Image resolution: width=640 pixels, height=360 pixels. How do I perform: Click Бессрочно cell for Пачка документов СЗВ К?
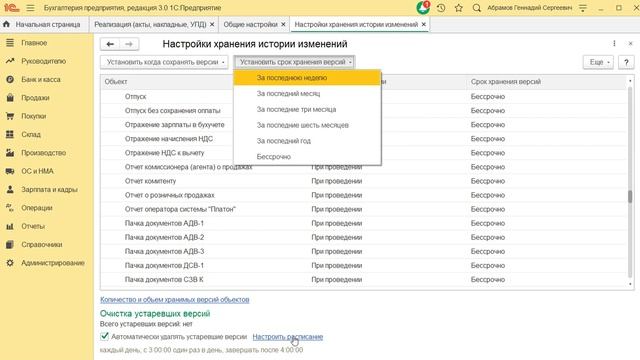point(488,280)
